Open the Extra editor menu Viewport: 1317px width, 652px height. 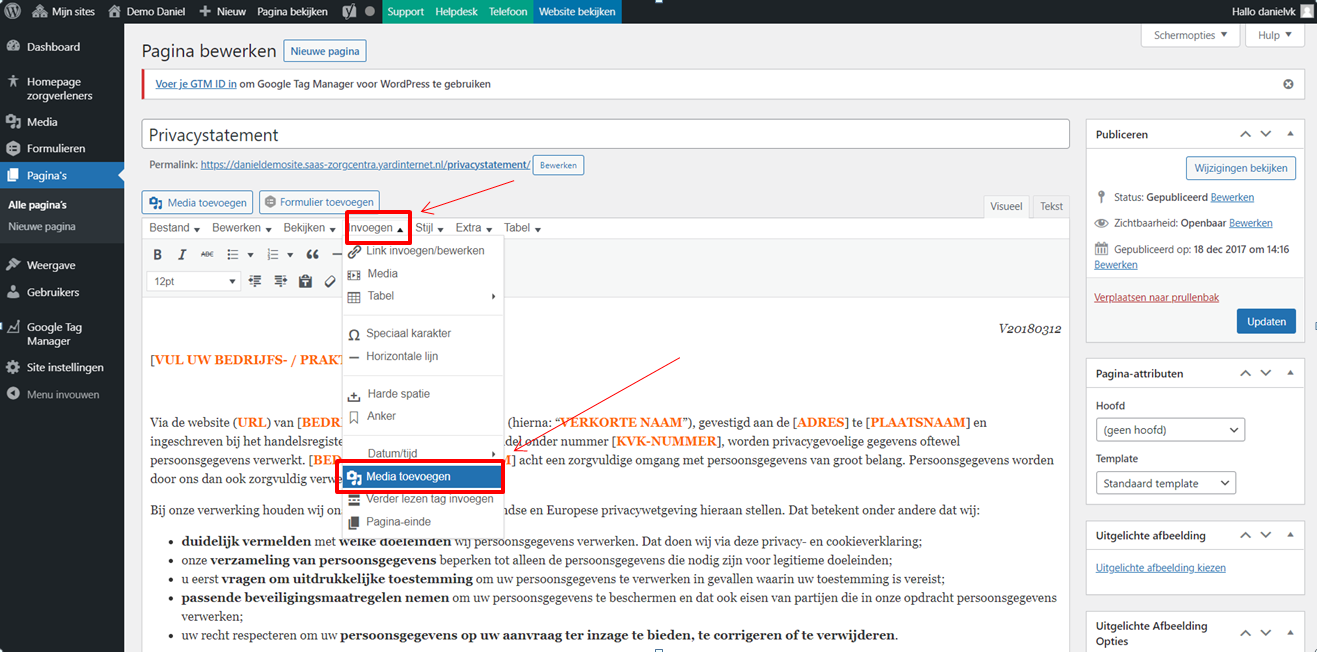coord(474,228)
